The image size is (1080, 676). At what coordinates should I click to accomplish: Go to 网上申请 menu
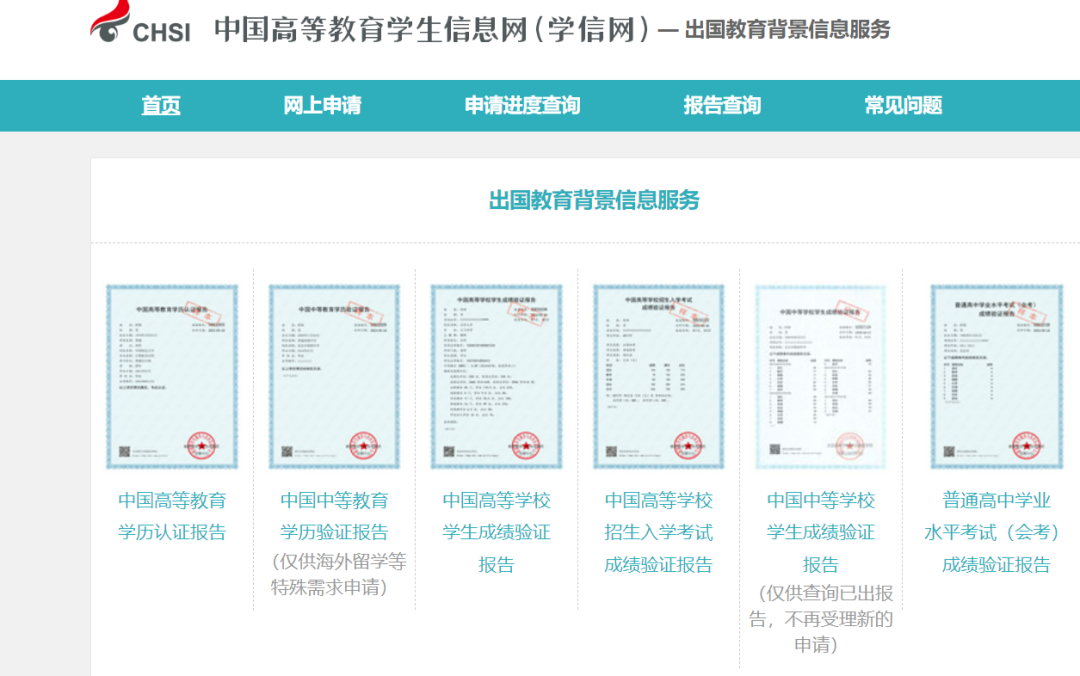(x=322, y=105)
